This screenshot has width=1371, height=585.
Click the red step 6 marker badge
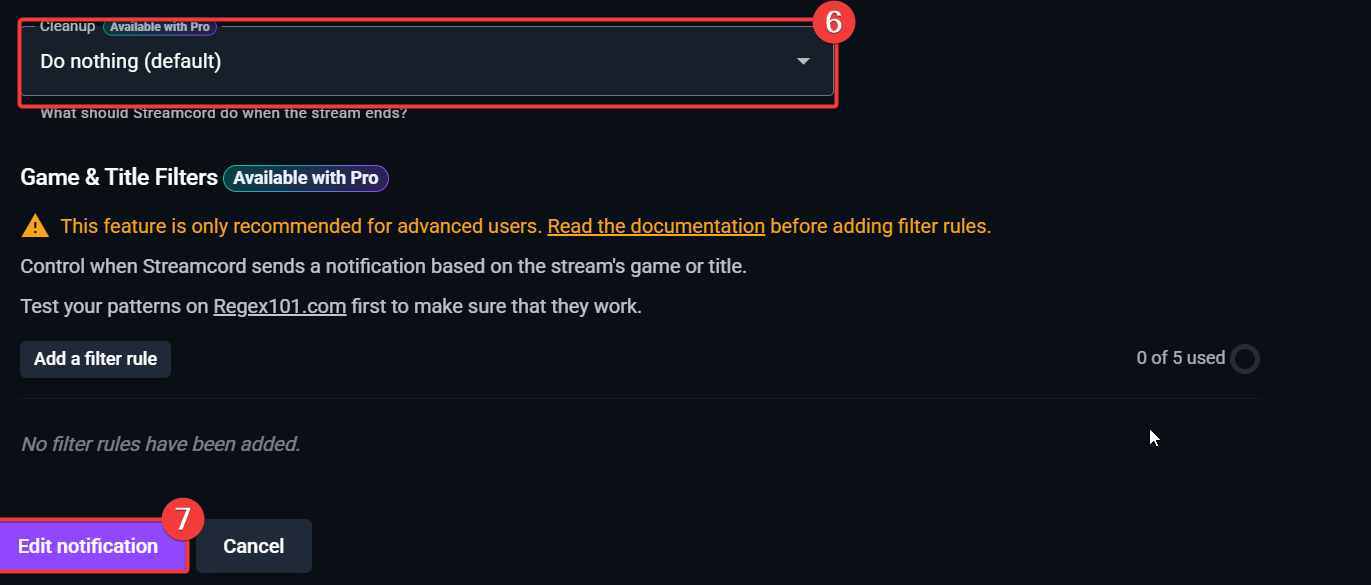tap(833, 21)
